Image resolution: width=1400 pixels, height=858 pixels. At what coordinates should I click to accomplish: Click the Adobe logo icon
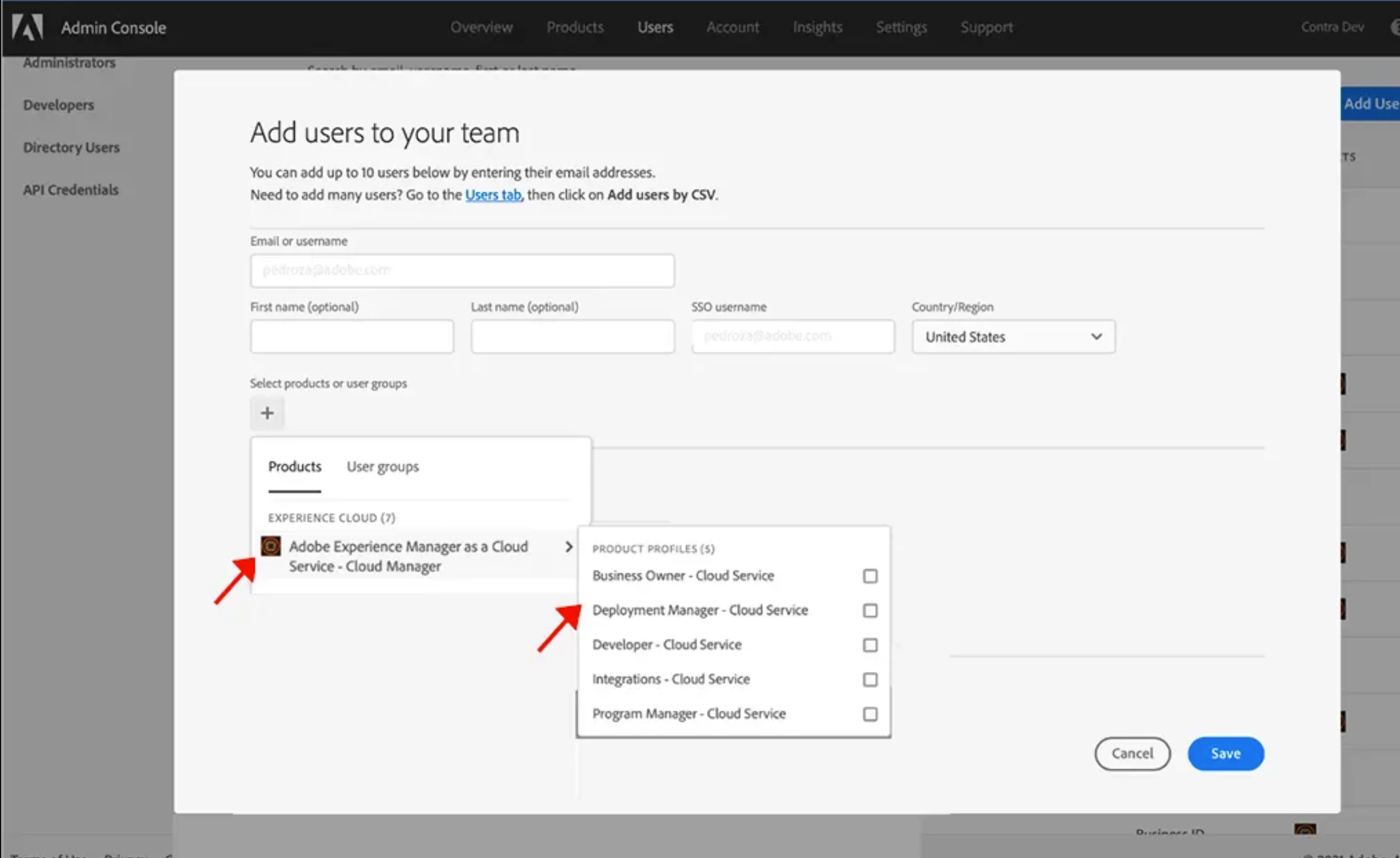[x=28, y=27]
